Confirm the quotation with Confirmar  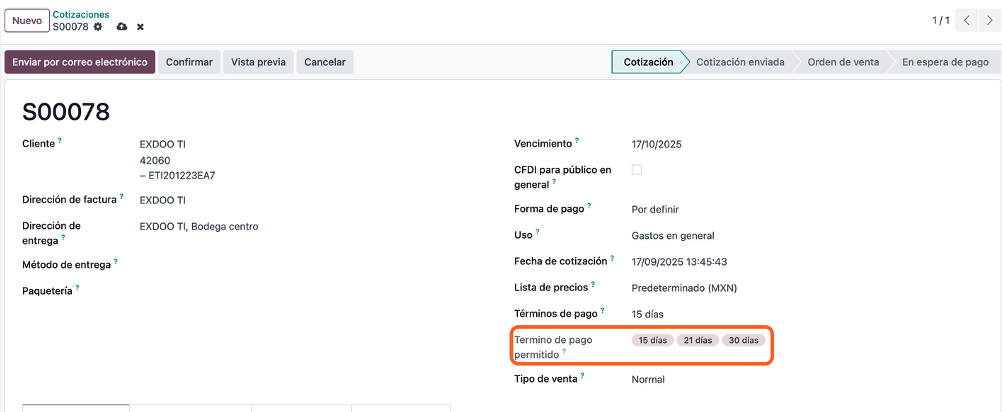189,62
